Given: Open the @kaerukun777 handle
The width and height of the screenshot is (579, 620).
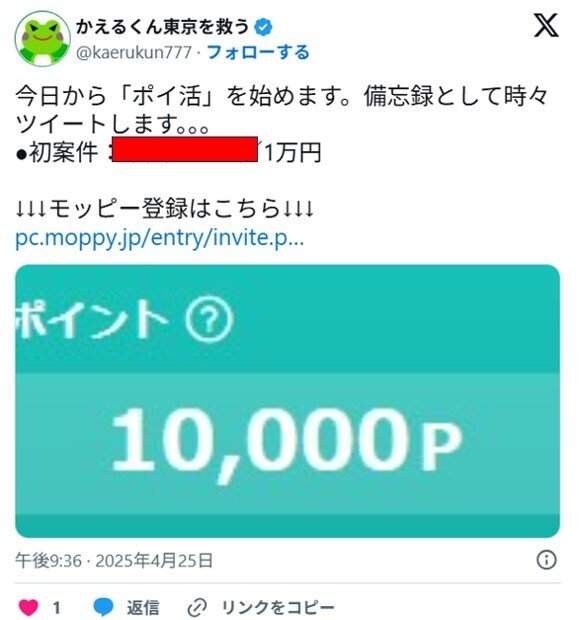Looking at the screenshot, I should [x=134, y=53].
